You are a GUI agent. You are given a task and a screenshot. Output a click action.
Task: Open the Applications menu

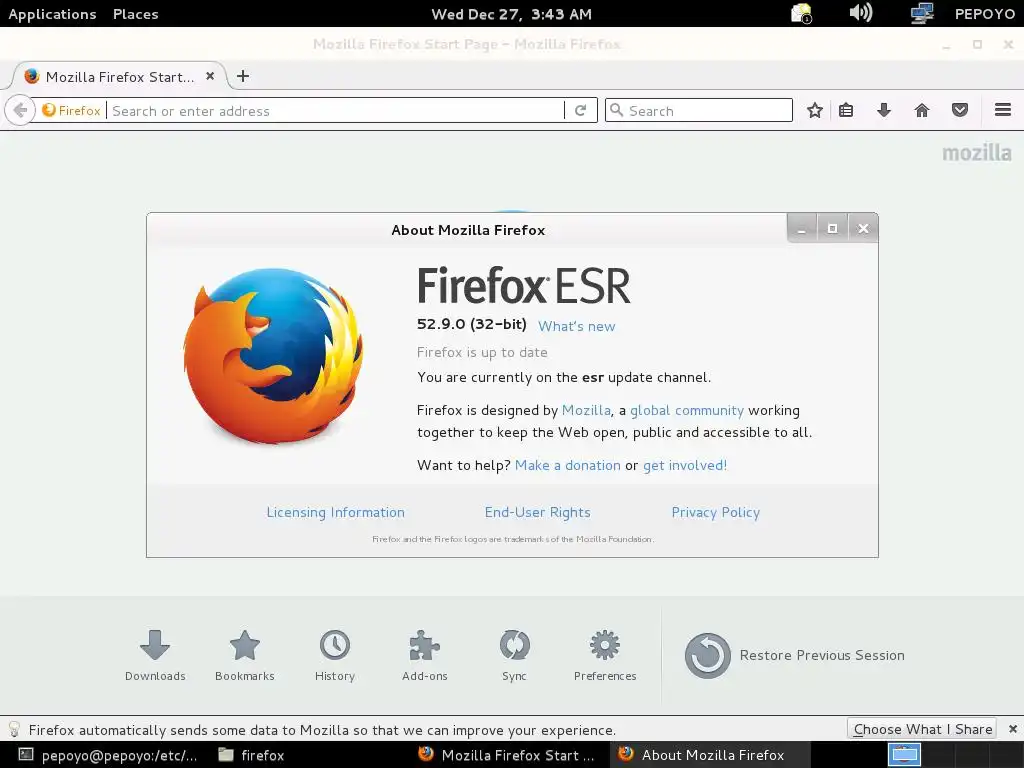coord(52,14)
